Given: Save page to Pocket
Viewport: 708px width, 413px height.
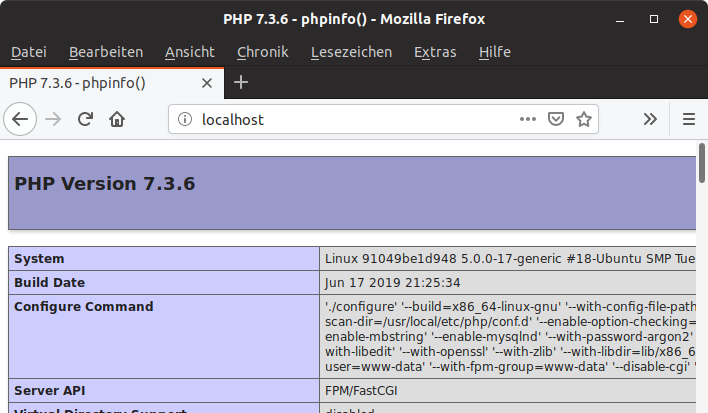Looking at the screenshot, I should pos(556,119).
